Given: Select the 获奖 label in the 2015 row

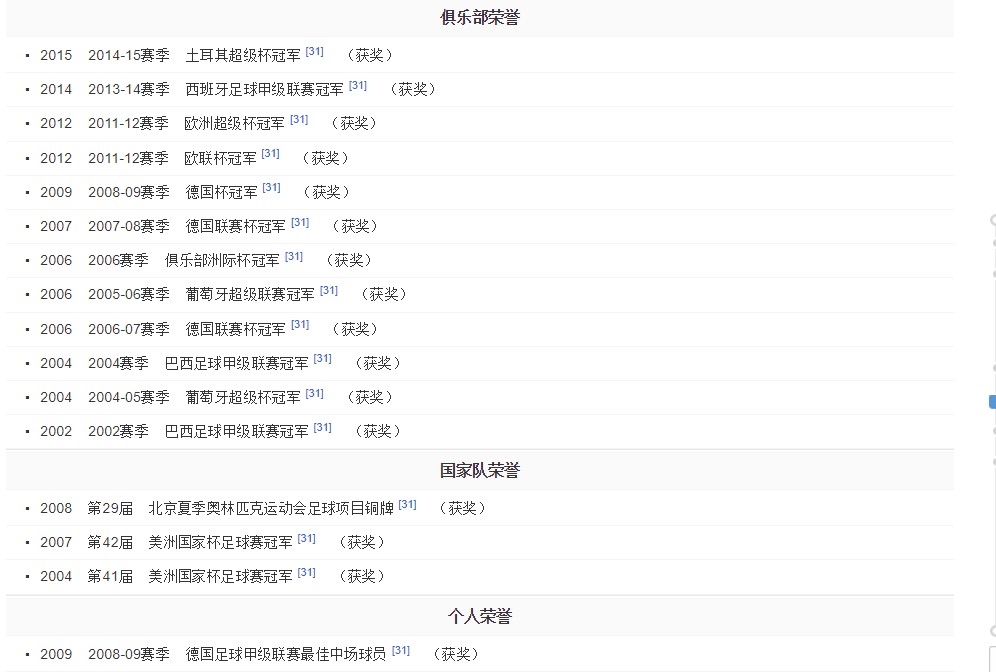Looking at the screenshot, I should pyautogui.click(x=370, y=55).
